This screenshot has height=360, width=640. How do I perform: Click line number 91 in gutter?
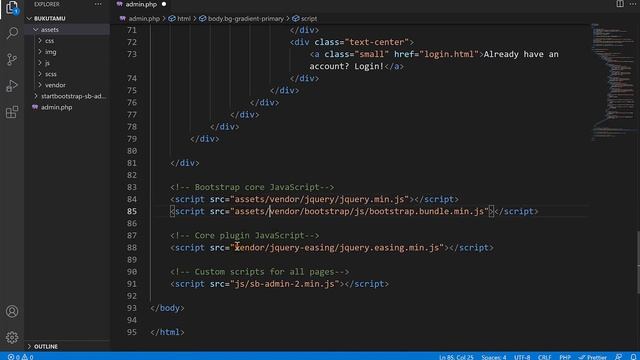pos(132,284)
